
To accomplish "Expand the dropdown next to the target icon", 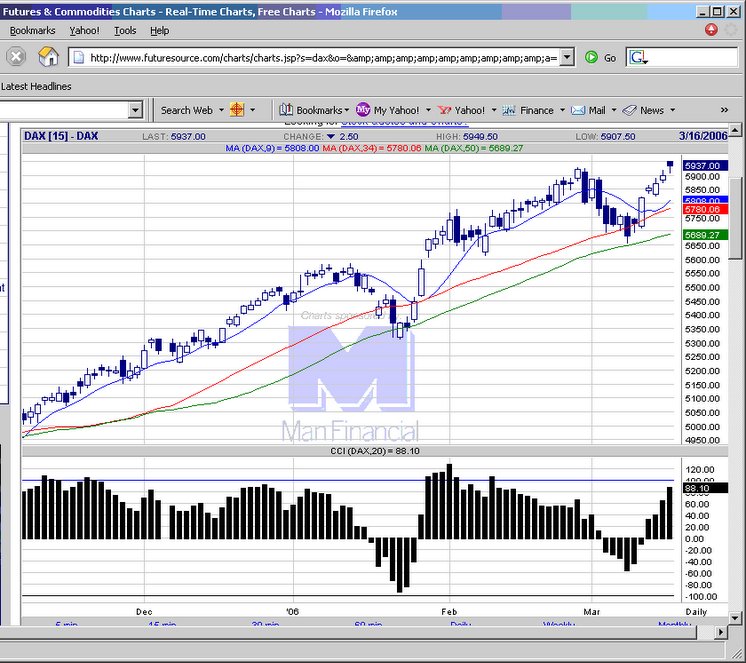I will 253,110.
